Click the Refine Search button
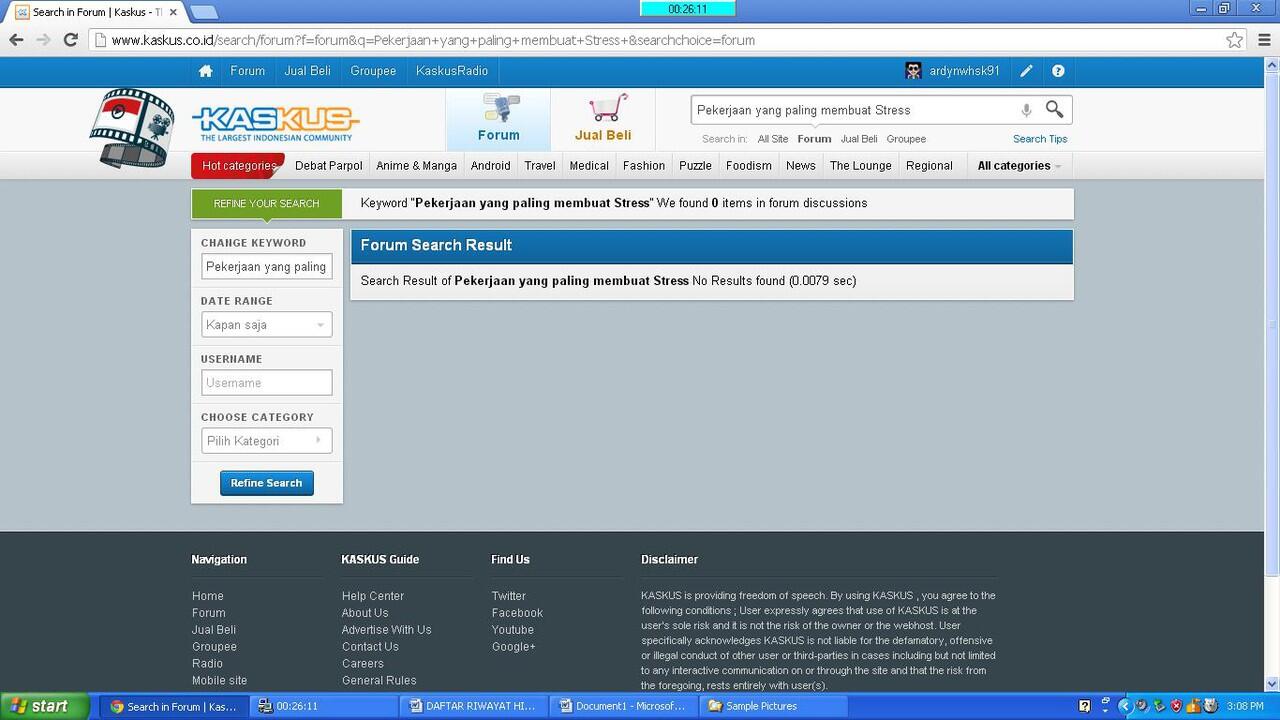Viewport: 1280px width, 720px height. [266, 483]
